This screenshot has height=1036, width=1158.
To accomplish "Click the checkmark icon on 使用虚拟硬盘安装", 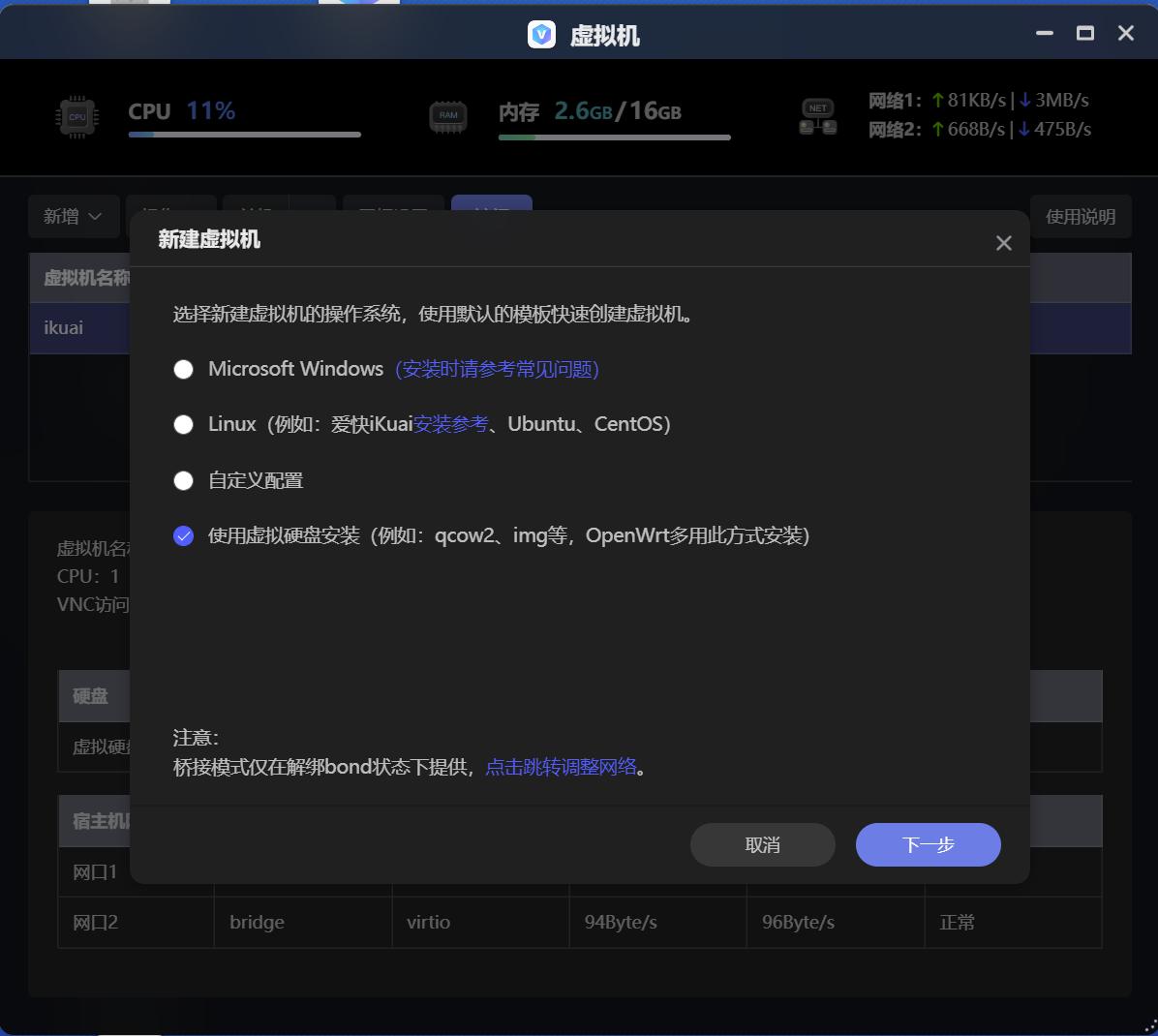I will pyautogui.click(x=183, y=534).
